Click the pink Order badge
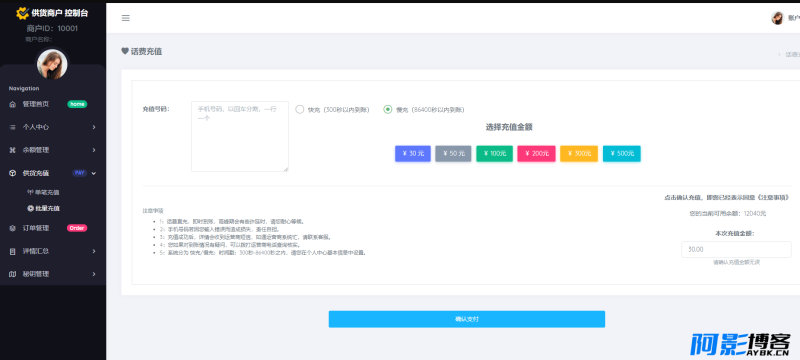Screen dimensions: 800x360 (x=77, y=228)
